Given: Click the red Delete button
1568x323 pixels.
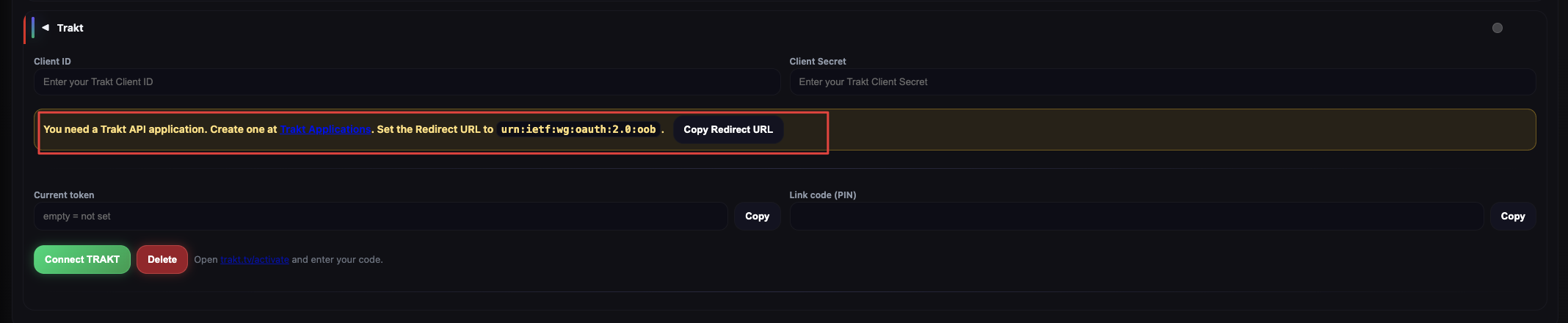Looking at the screenshot, I should coord(162,259).
